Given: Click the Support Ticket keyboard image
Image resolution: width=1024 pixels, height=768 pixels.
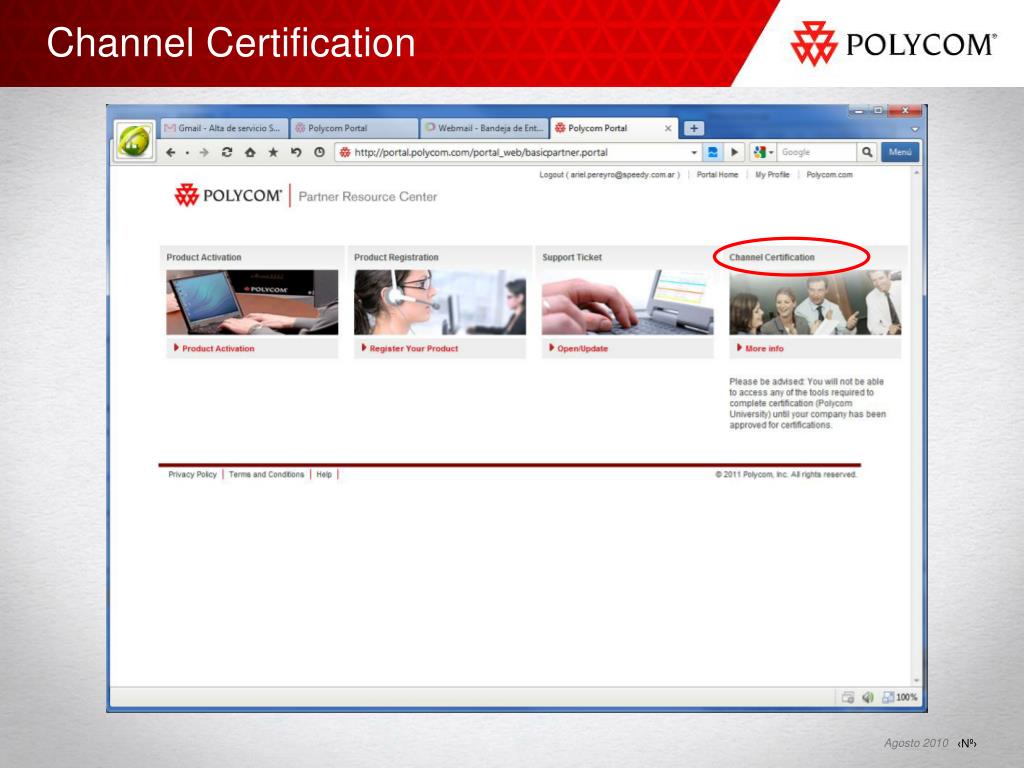Looking at the screenshot, I should tap(628, 302).
